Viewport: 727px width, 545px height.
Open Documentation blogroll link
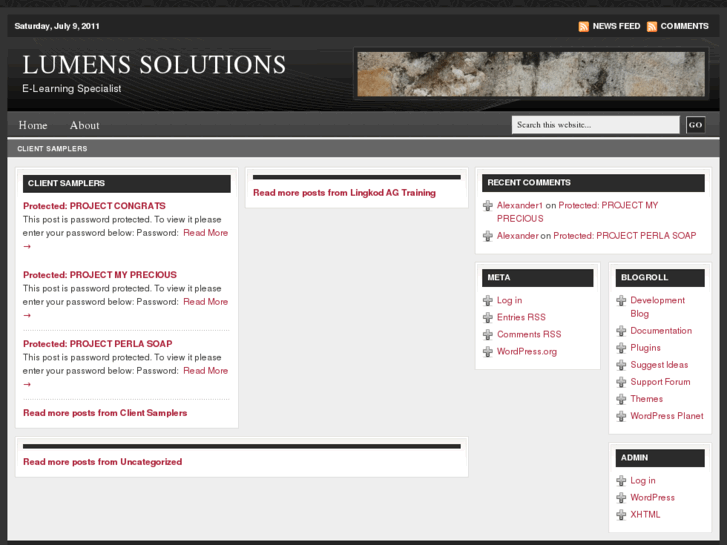(x=661, y=331)
